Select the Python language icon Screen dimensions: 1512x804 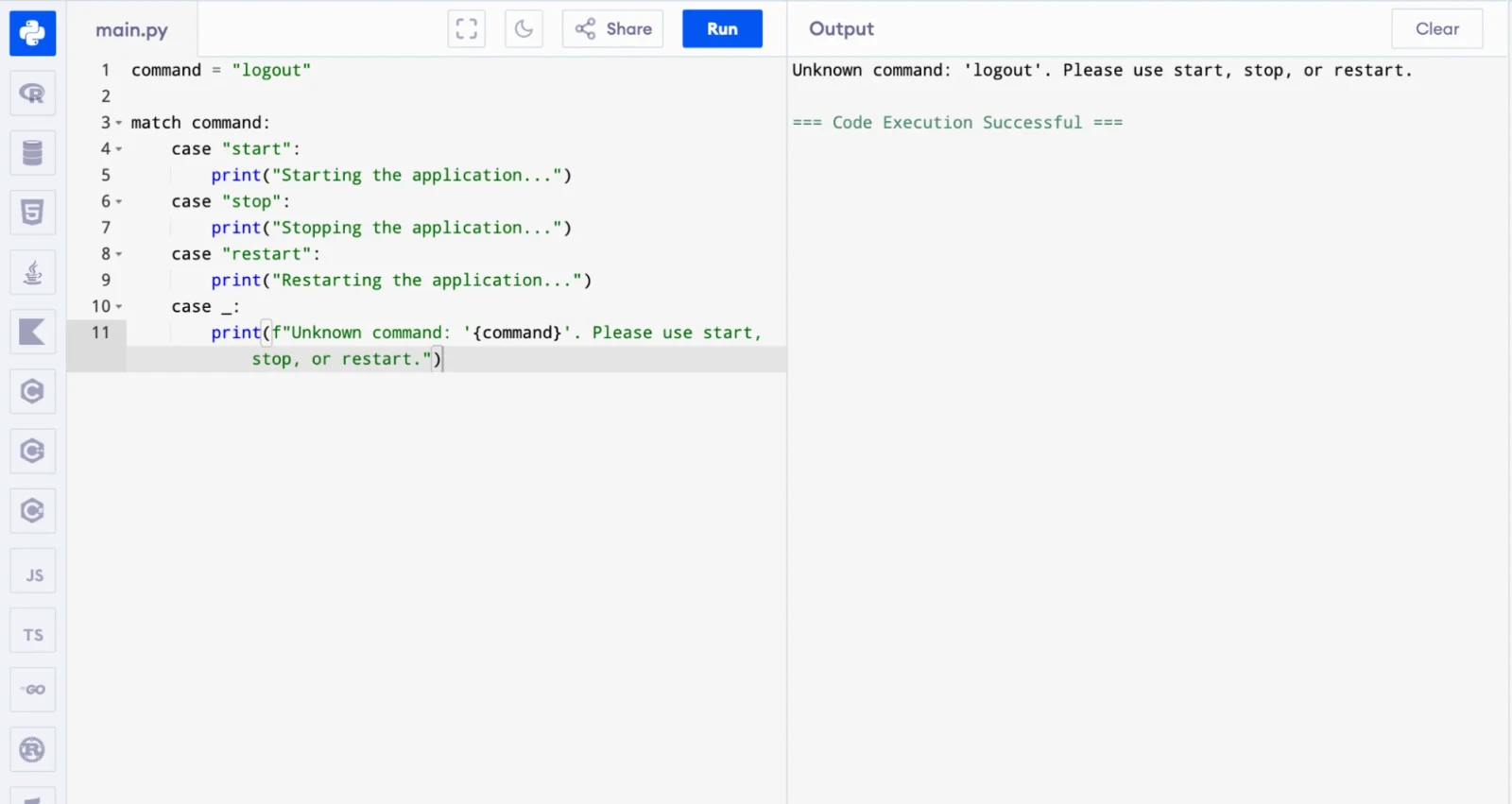point(32,34)
